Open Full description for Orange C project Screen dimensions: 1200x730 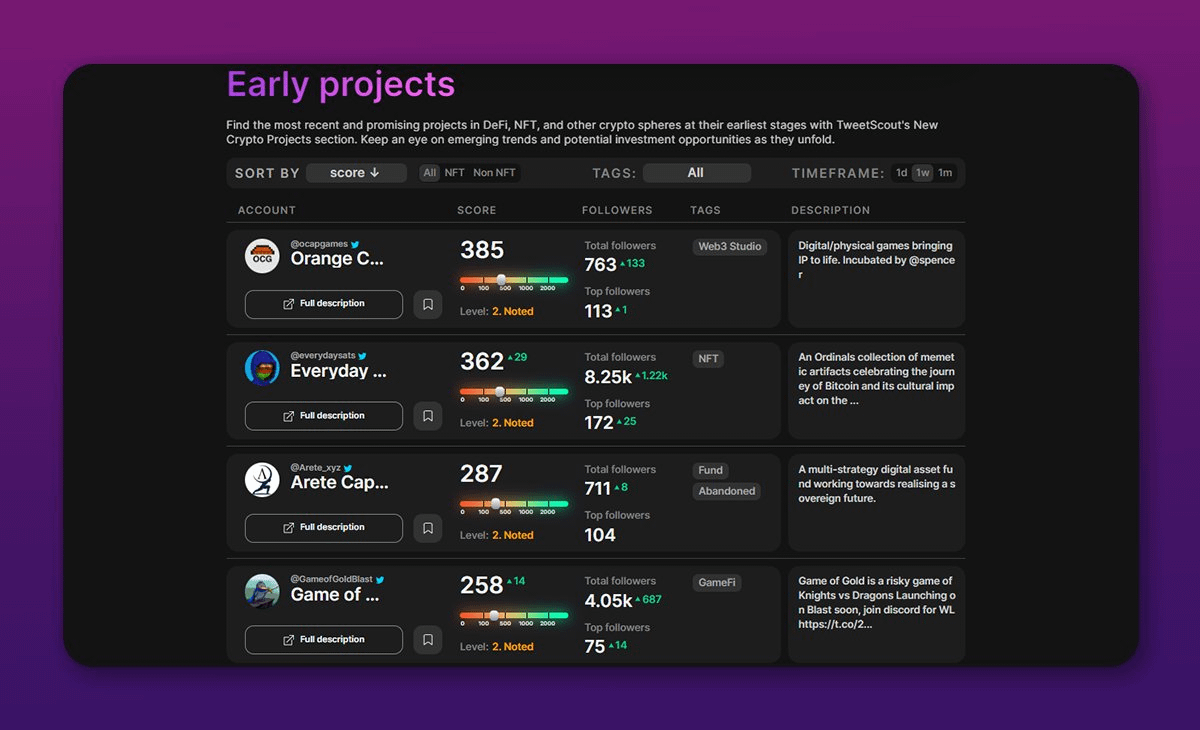(x=323, y=303)
